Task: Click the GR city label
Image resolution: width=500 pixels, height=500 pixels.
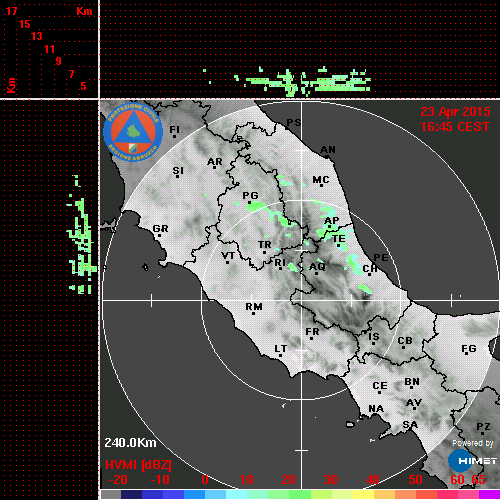Action: pyautogui.click(x=160, y=229)
